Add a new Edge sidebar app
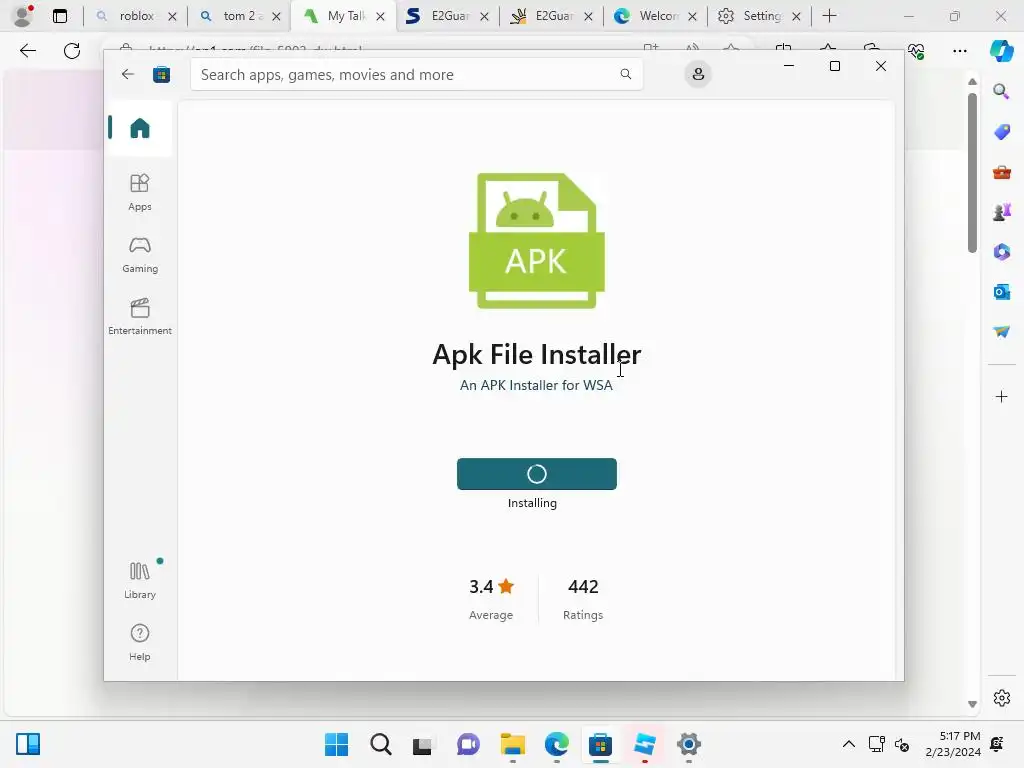Viewport: 1024px width, 768px height. pyautogui.click(x=1001, y=396)
